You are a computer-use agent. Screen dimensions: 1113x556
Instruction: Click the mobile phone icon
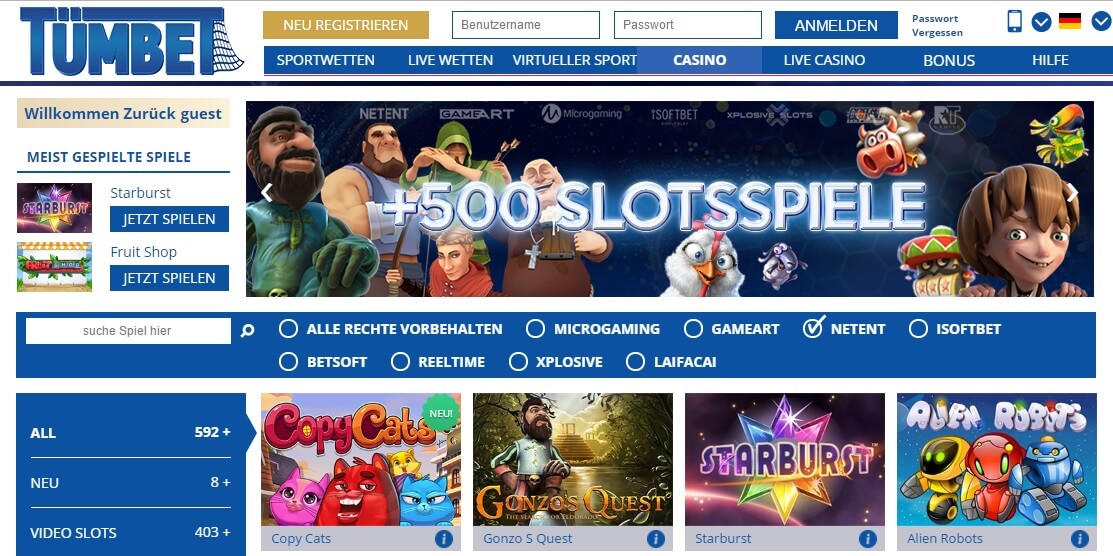[1014, 21]
